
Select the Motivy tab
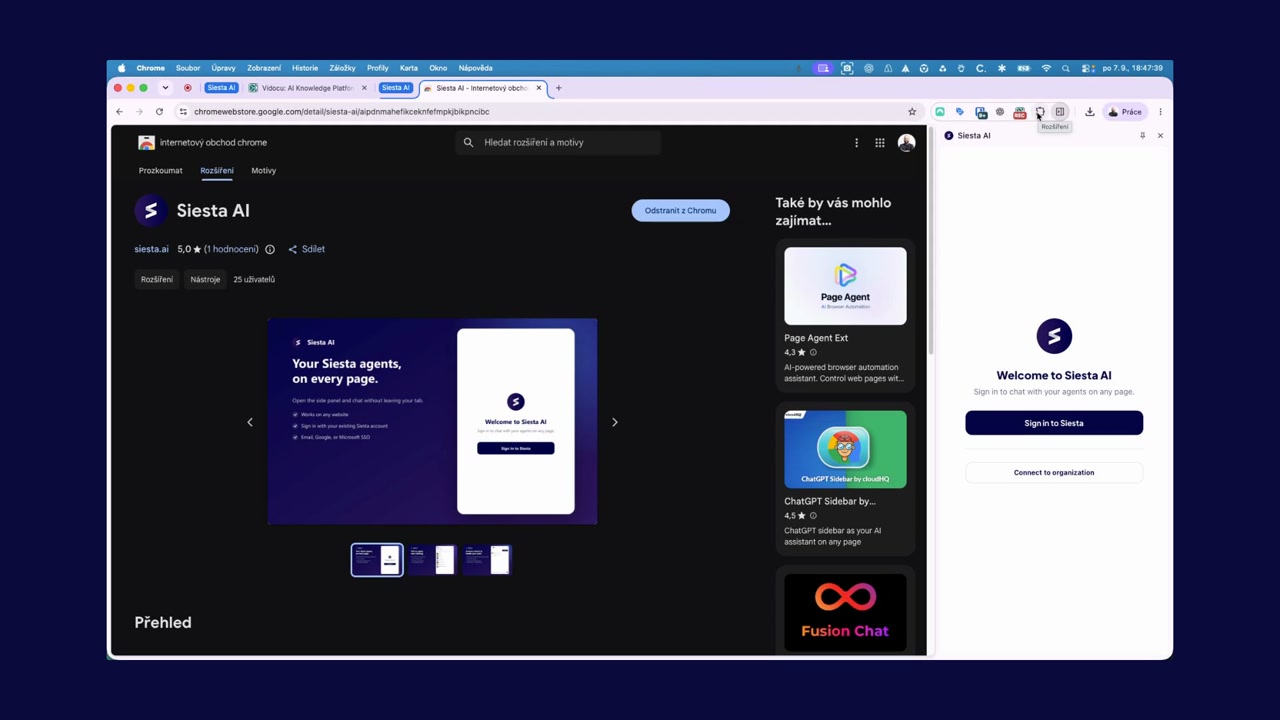[264, 171]
